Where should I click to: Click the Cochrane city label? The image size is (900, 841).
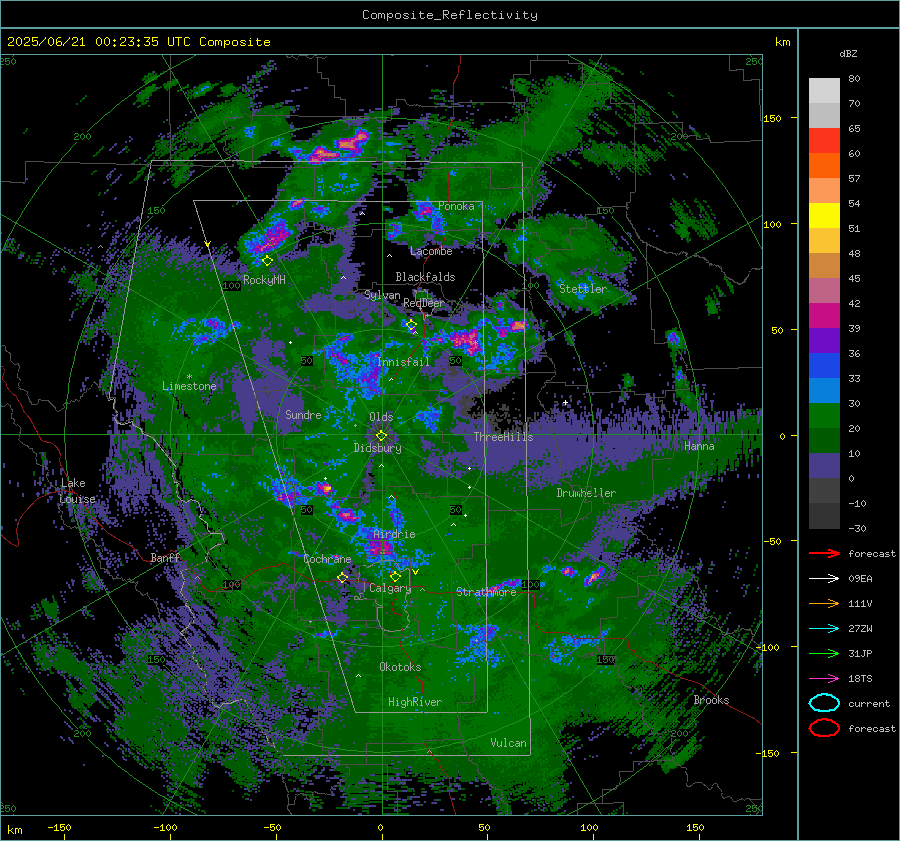327,559
